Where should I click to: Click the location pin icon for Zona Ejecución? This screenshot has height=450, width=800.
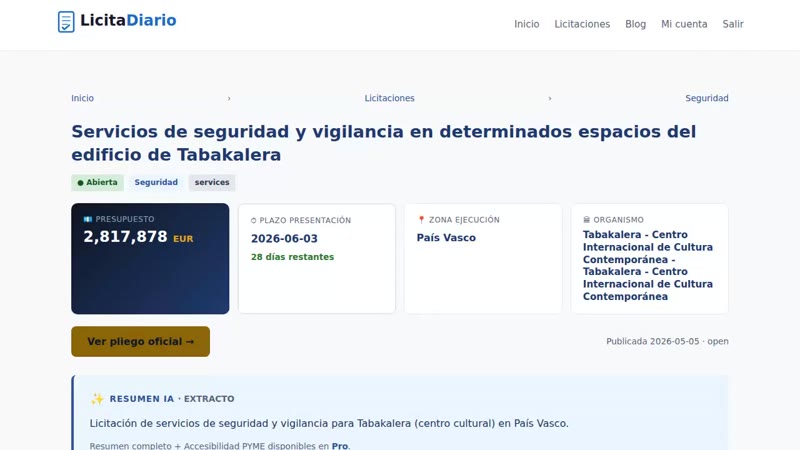coord(421,220)
